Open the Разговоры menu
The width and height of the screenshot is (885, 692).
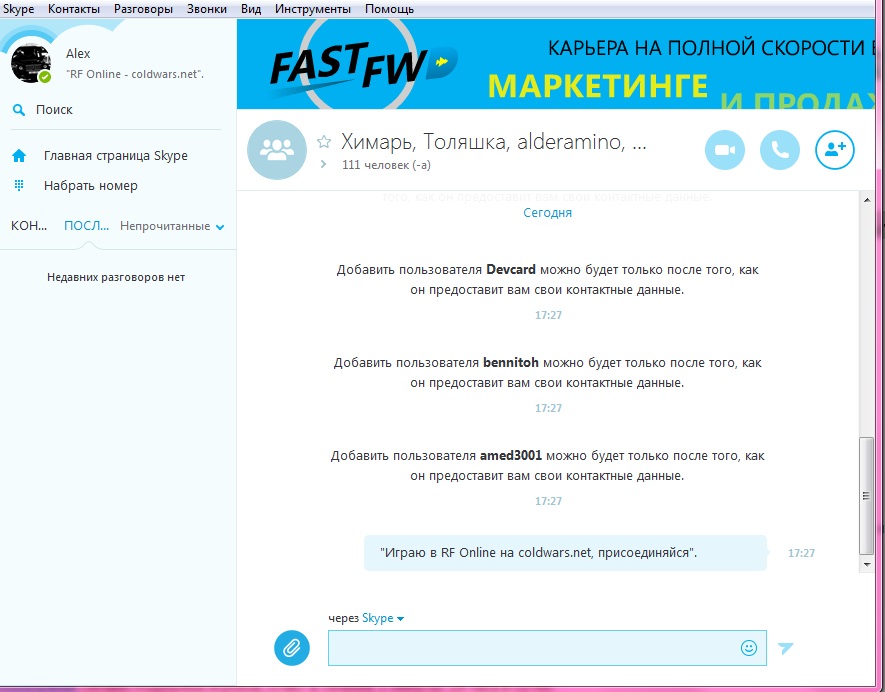[x=143, y=9]
